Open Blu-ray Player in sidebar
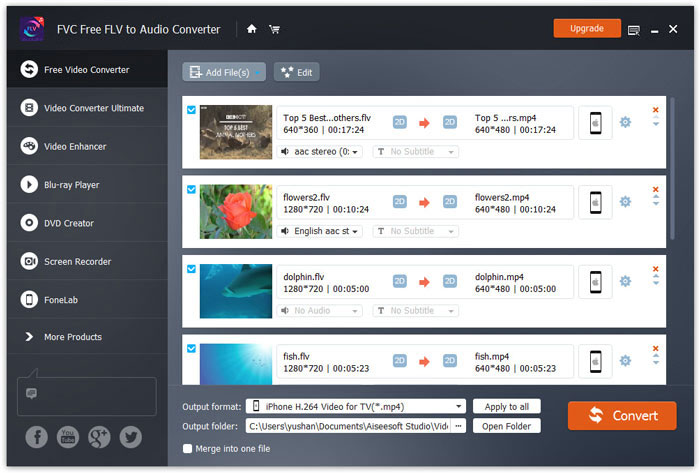Screen dimensions: 700x473 pos(87,185)
